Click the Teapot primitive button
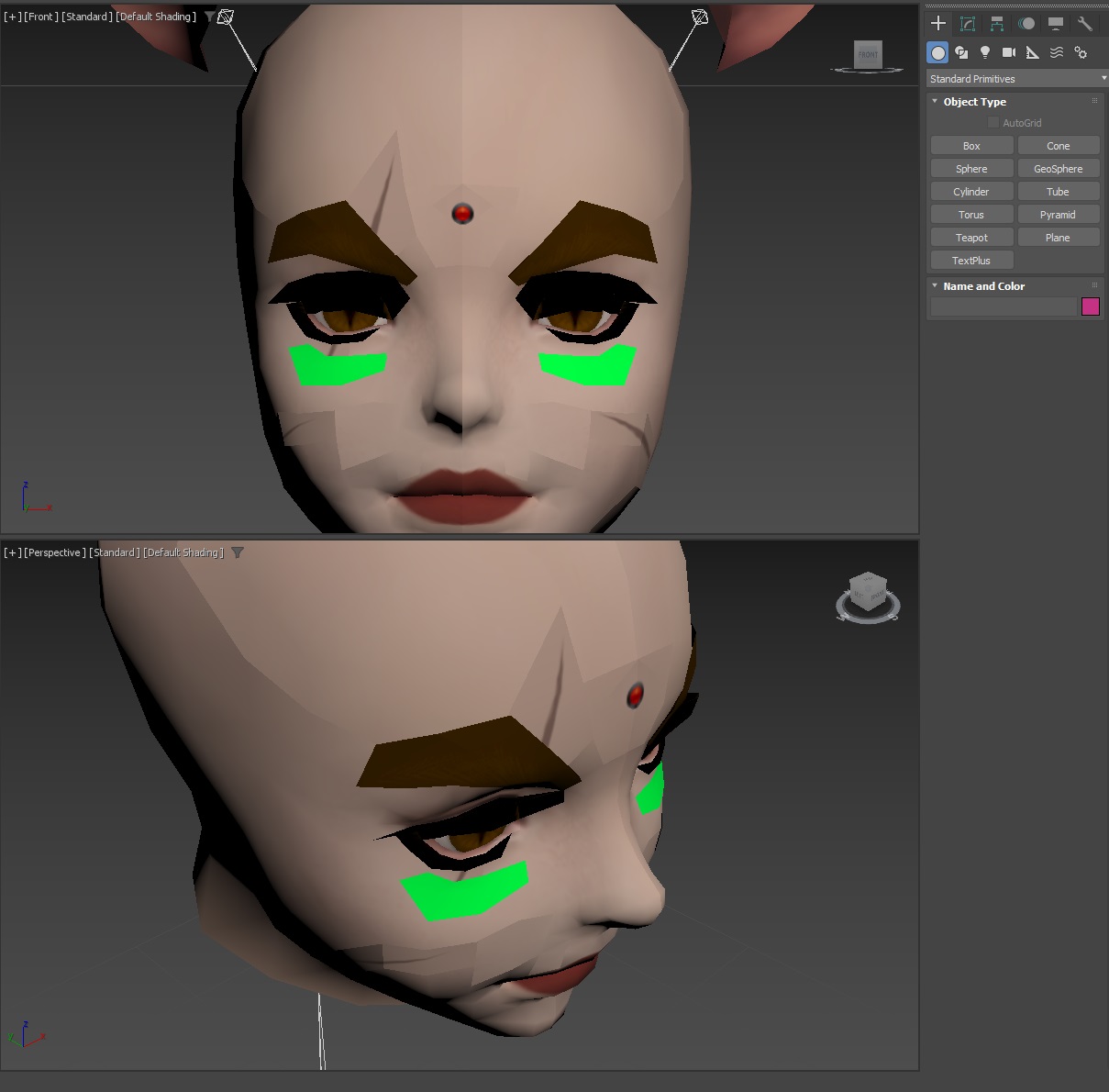The image size is (1109, 1092). [971, 237]
